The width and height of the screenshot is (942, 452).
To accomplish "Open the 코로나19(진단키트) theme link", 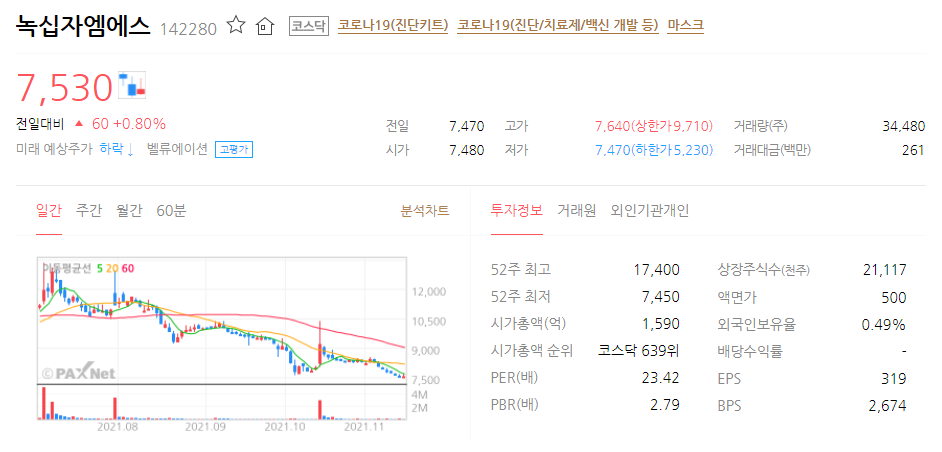I will coord(393,25).
